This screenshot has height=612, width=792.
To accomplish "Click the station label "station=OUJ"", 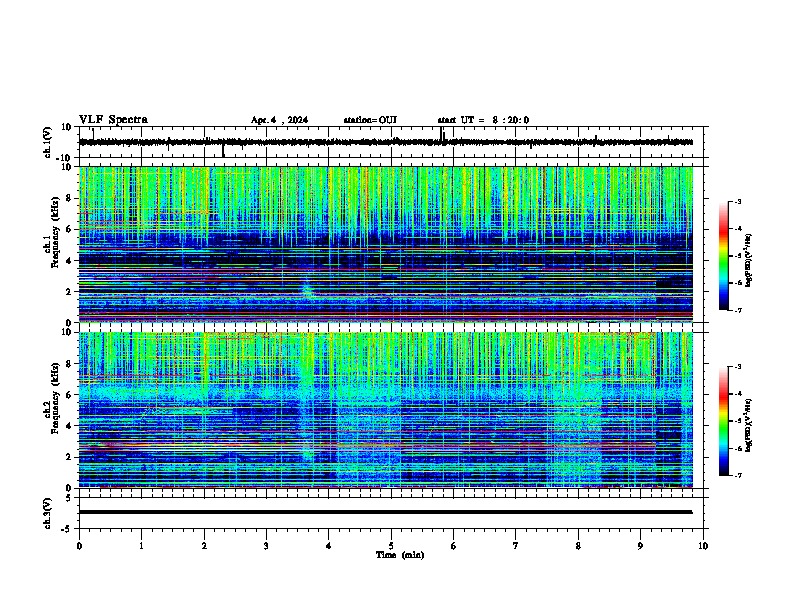I will pyautogui.click(x=370, y=120).
